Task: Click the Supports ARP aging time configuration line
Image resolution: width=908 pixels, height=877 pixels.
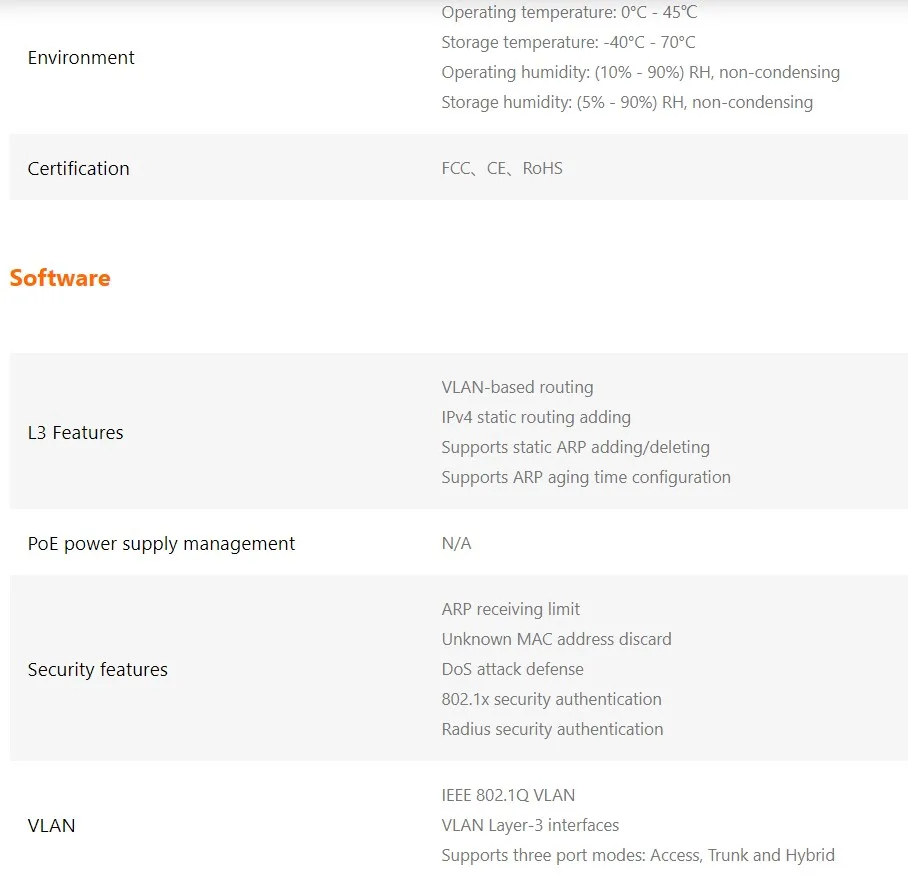Action: click(x=586, y=478)
